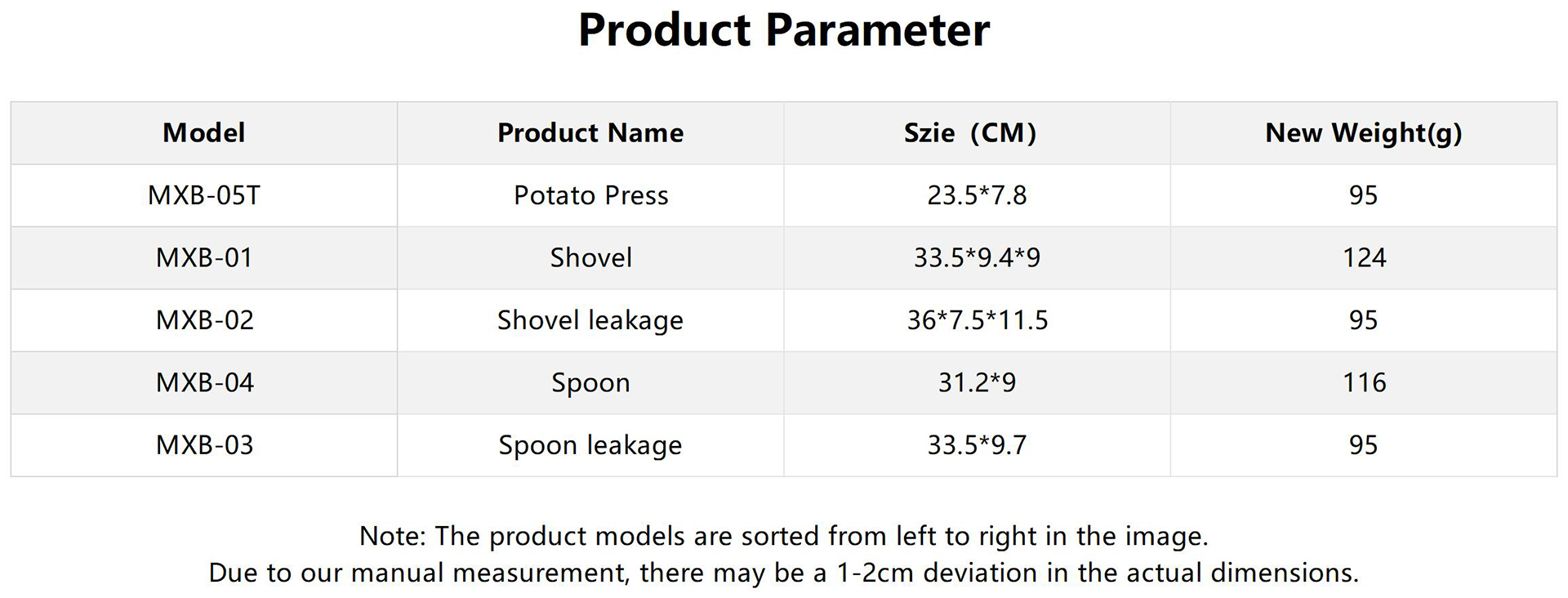Select the MXB-05T model cell
Image resolution: width=1568 pixels, height=598 pixels.
click(203, 195)
